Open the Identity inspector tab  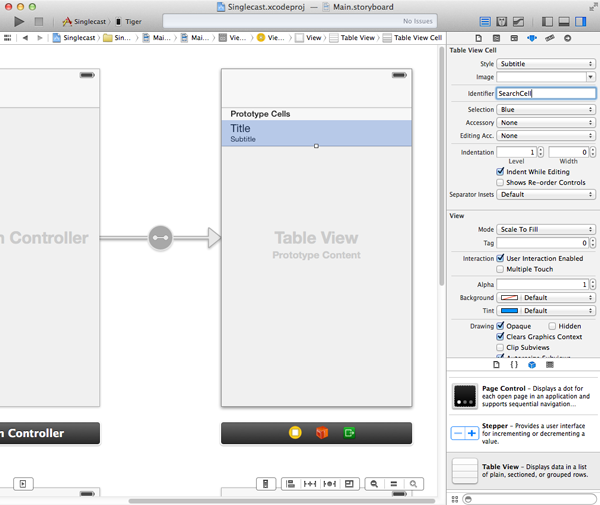click(514, 38)
